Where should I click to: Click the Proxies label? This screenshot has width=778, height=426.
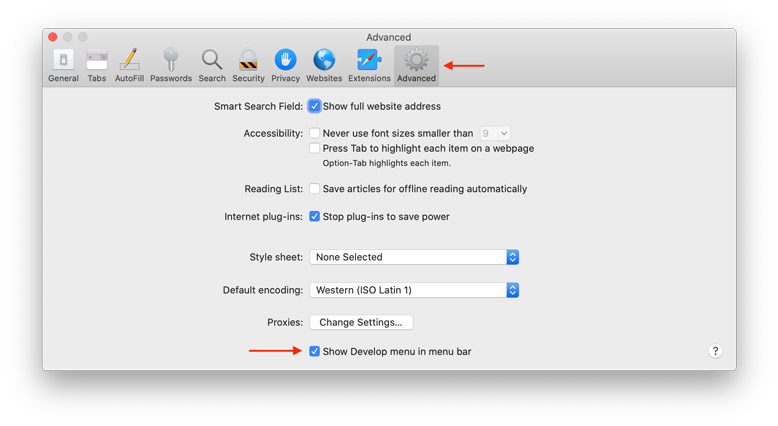pyautogui.click(x=285, y=322)
